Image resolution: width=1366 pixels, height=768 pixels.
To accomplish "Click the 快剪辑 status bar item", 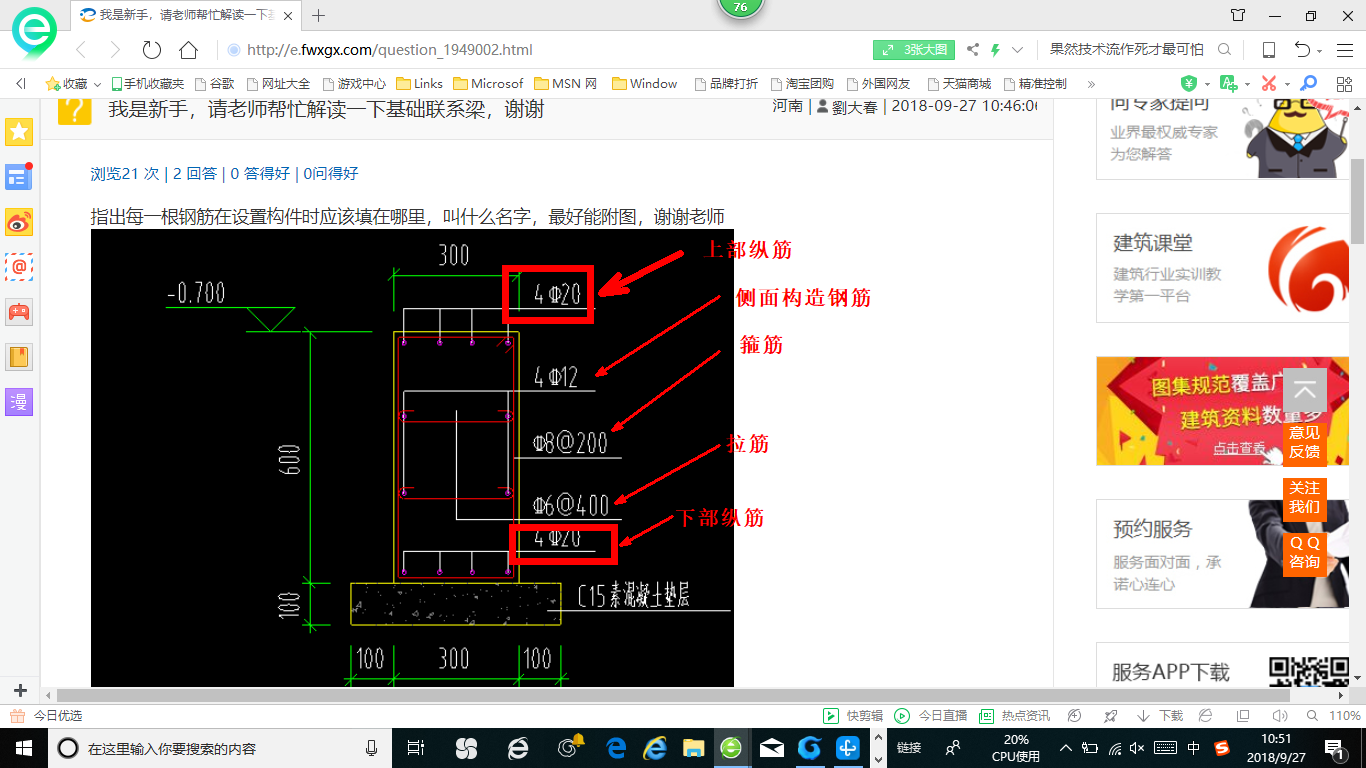I will point(853,716).
